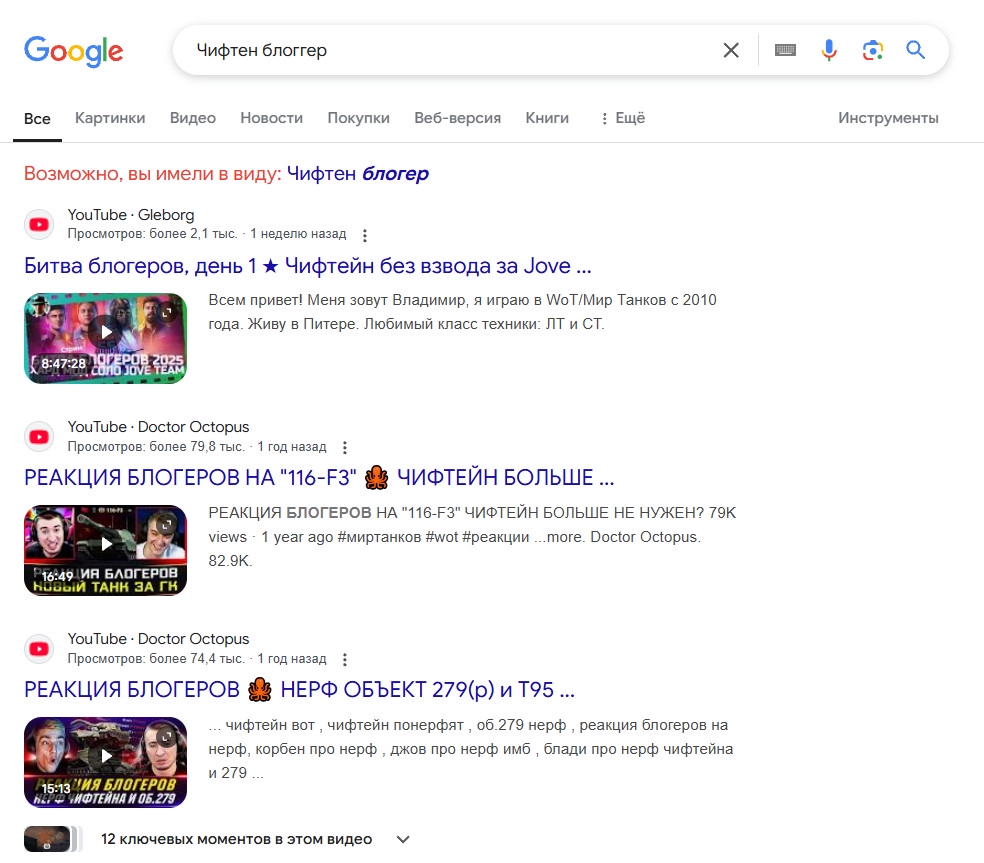Open the Инструменты search tools
984x863 pixels.
[888, 118]
